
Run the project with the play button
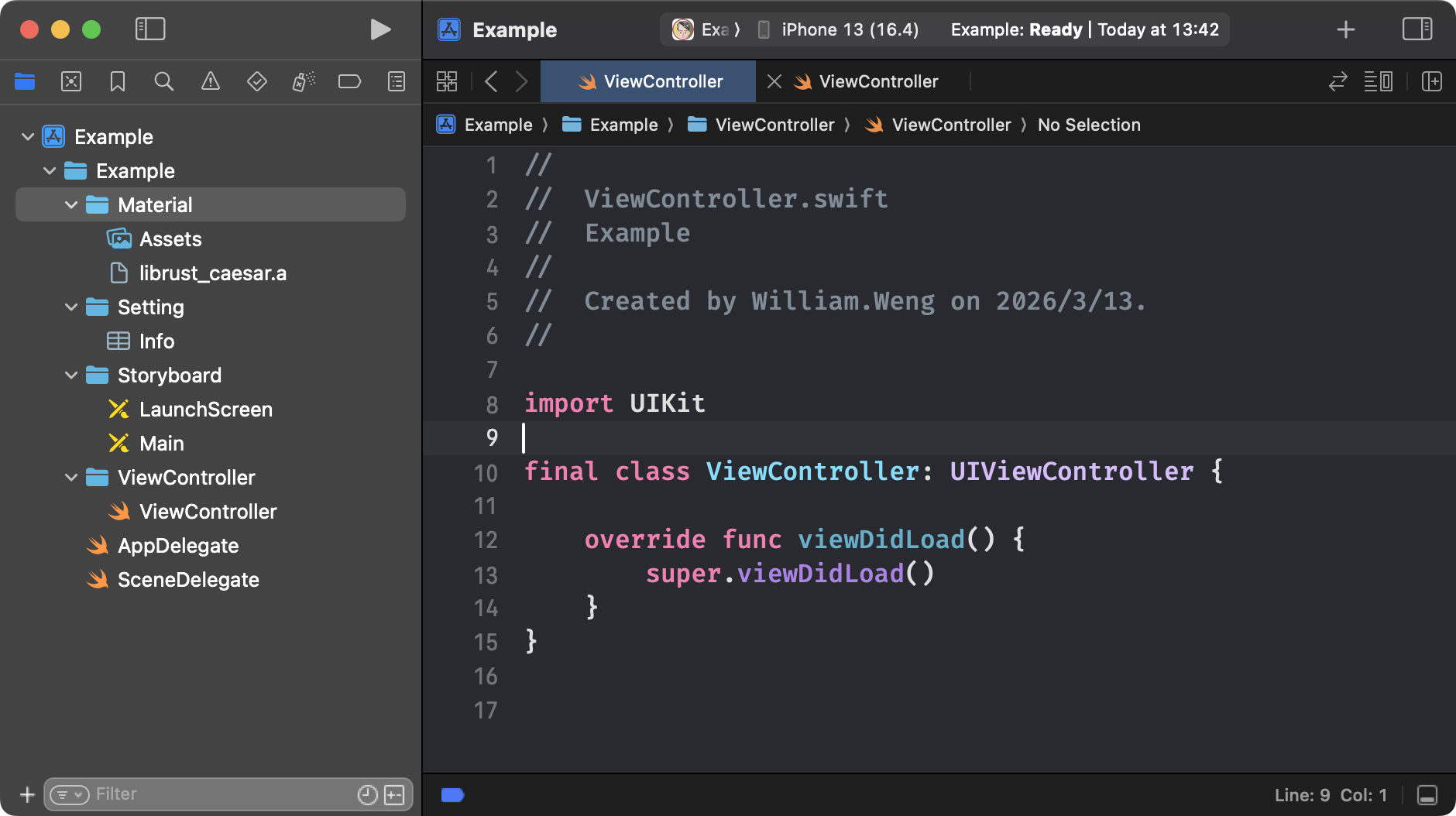click(379, 29)
